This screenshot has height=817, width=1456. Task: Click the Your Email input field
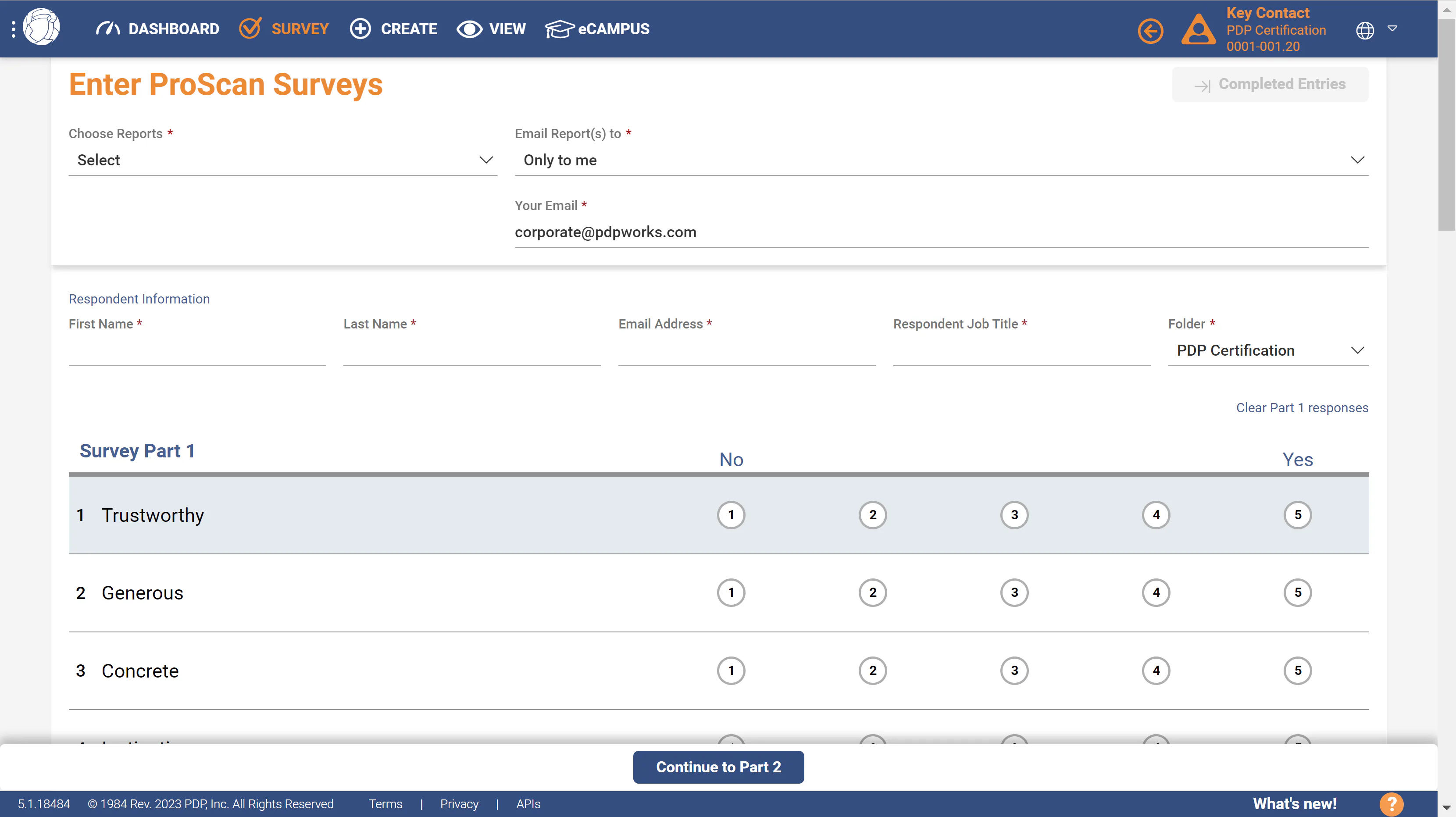(941, 232)
